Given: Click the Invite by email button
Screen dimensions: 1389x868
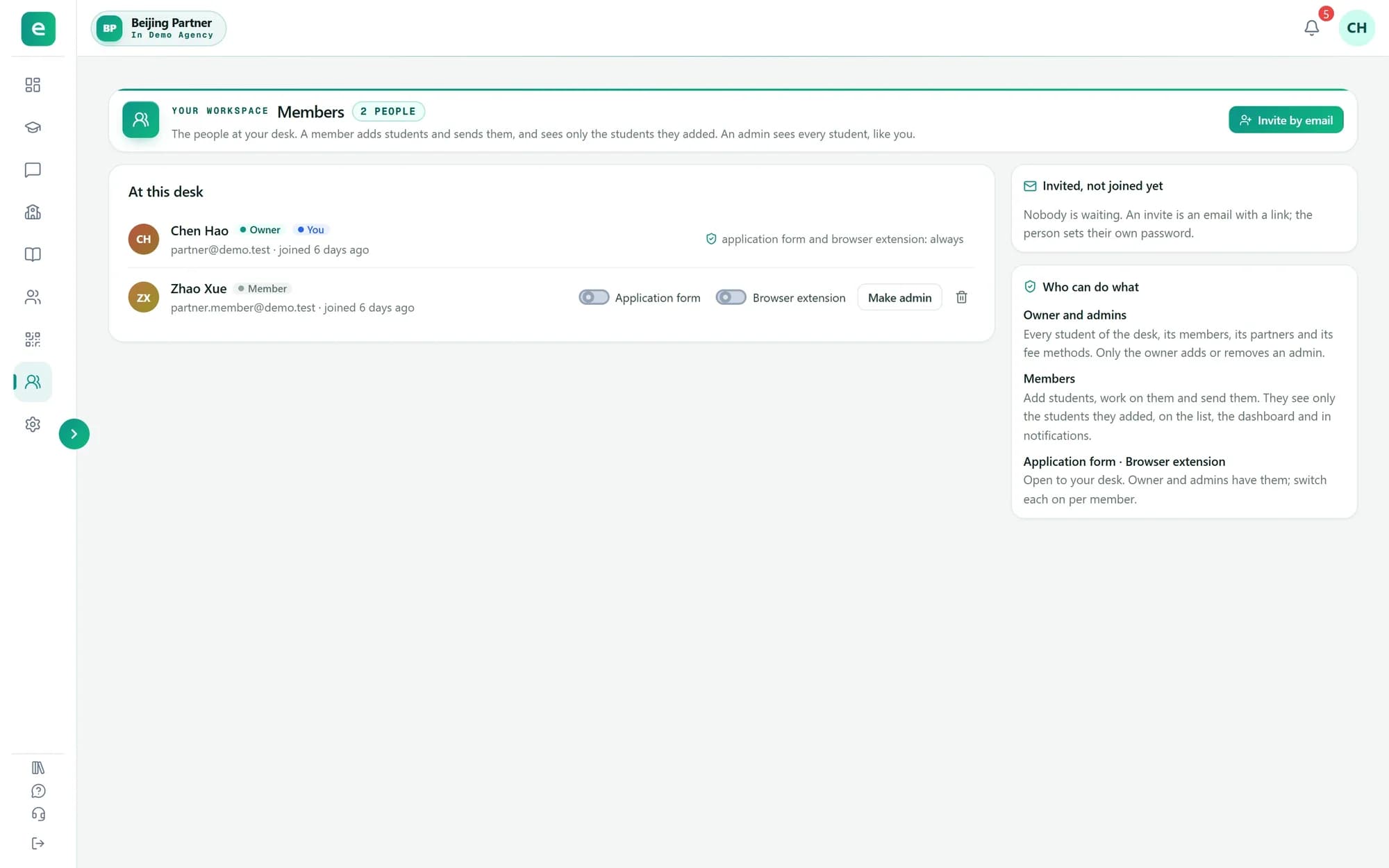Looking at the screenshot, I should pos(1286,120).
